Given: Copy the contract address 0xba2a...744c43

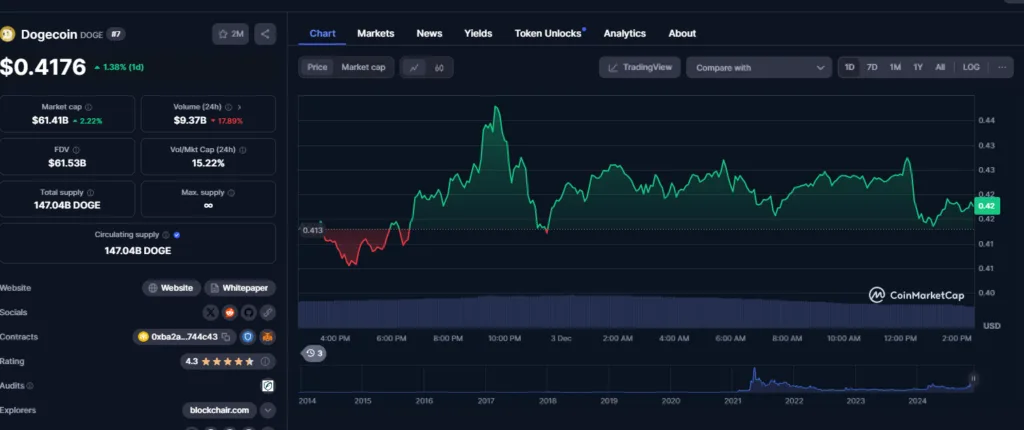Looking at the screenshot, I should [225, 337].
